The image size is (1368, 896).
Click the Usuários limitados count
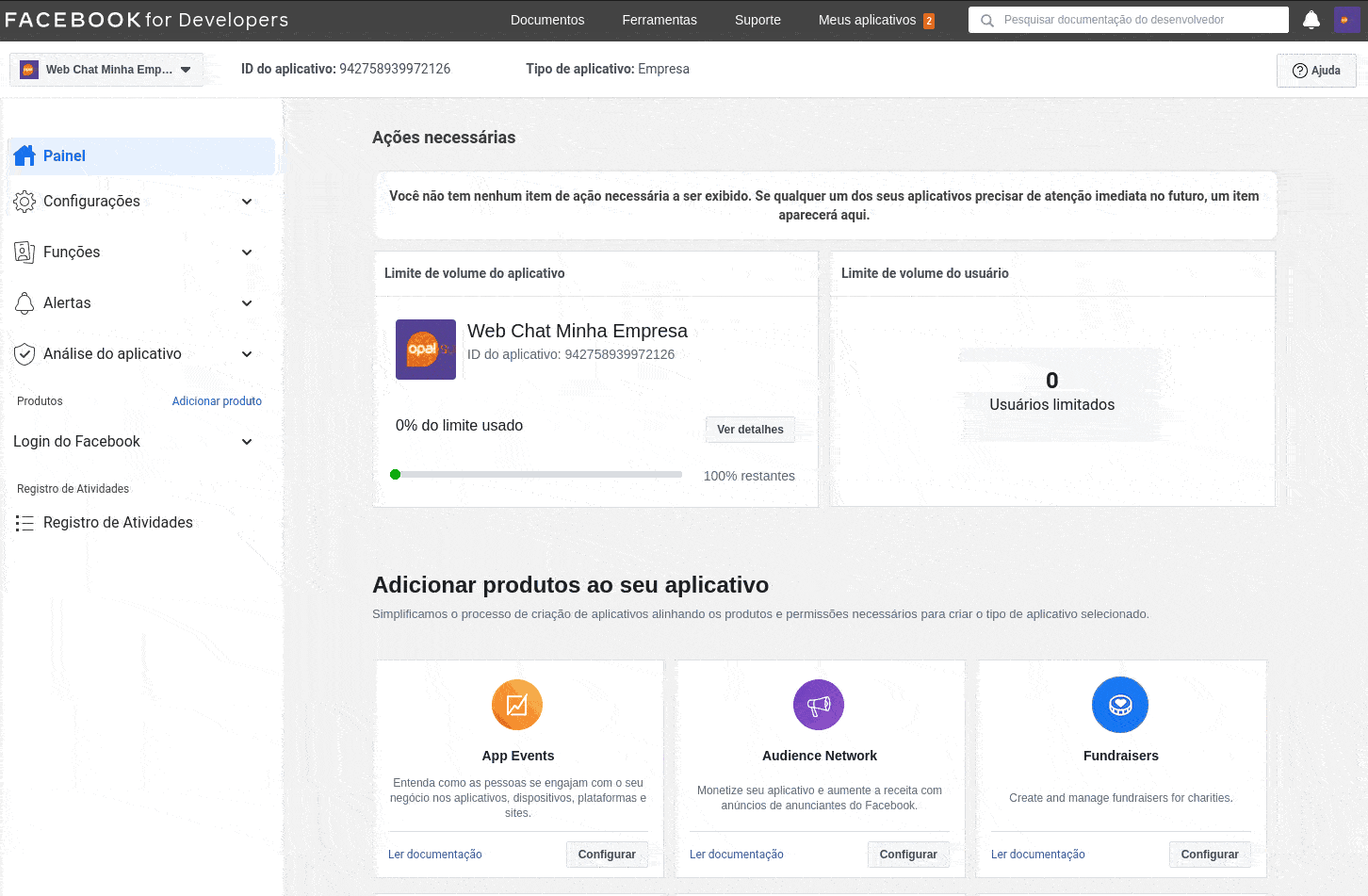(x=1051, y=381)
